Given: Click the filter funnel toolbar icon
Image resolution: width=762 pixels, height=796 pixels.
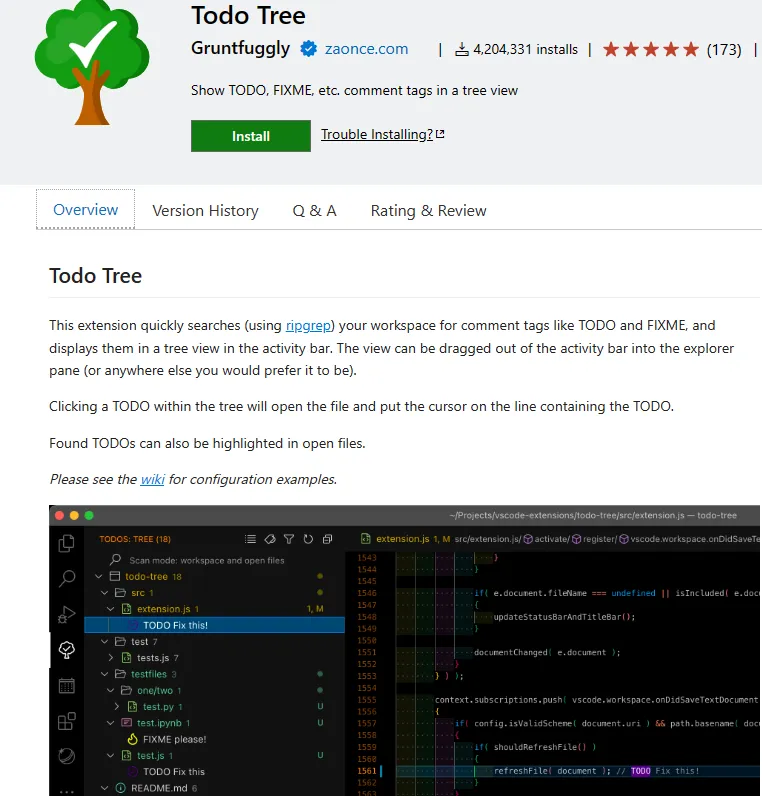Looking at the screenshot, I should point(289,539).
